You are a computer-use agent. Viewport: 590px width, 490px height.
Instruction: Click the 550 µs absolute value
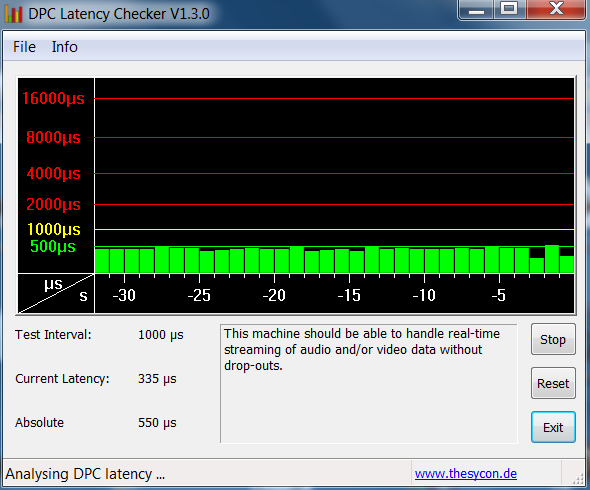click(157, 423)
